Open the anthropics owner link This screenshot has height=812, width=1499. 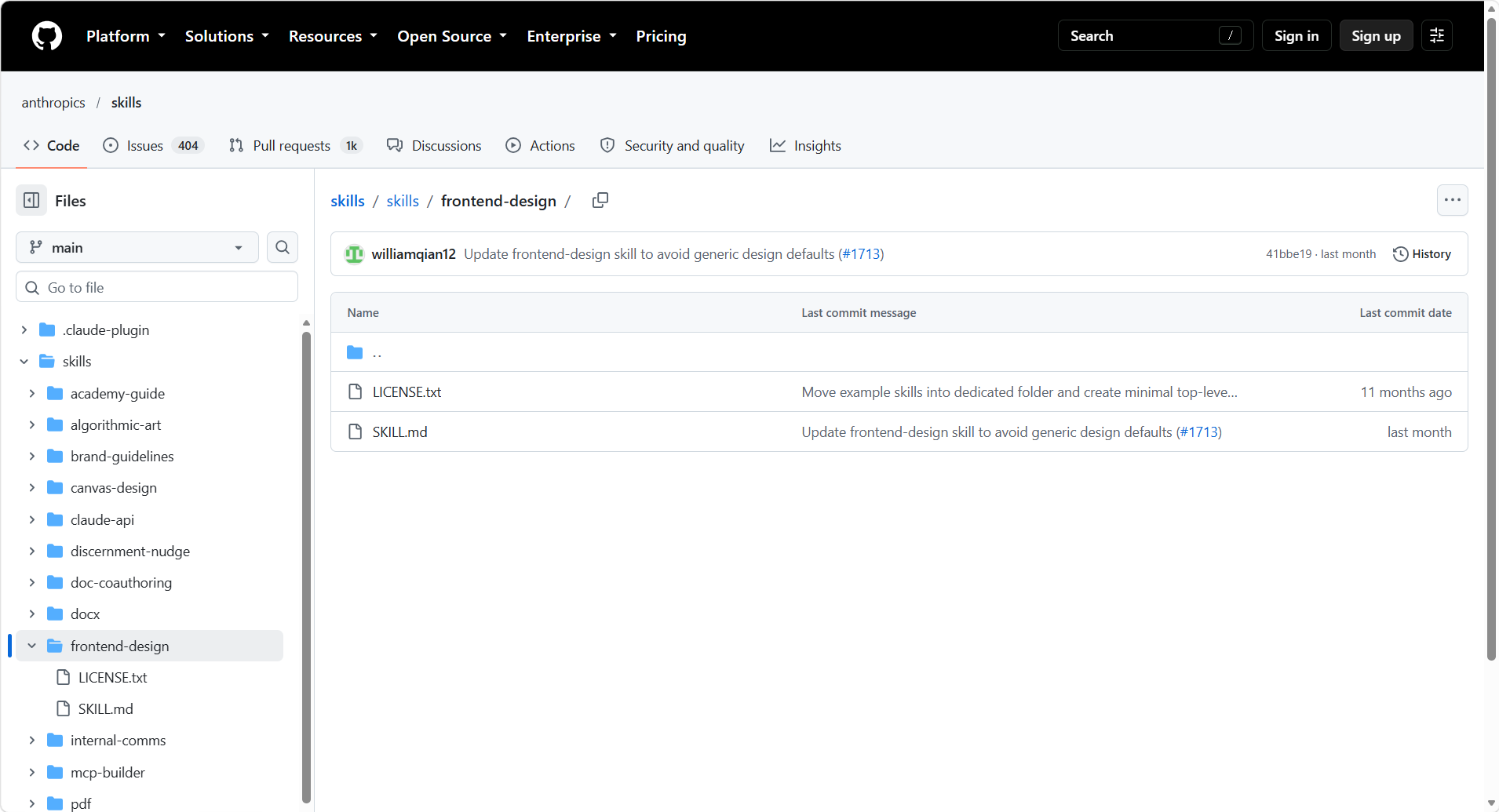tap(53, 103)
